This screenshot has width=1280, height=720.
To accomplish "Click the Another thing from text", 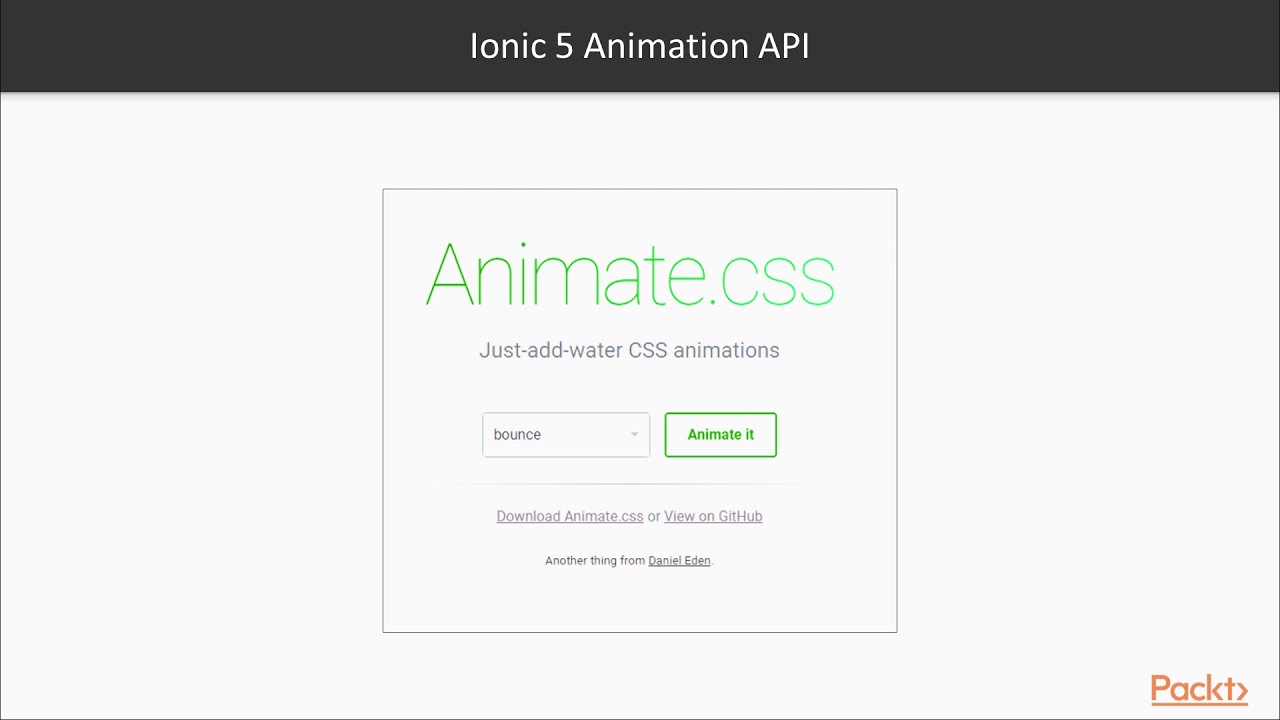I will 595,561.
